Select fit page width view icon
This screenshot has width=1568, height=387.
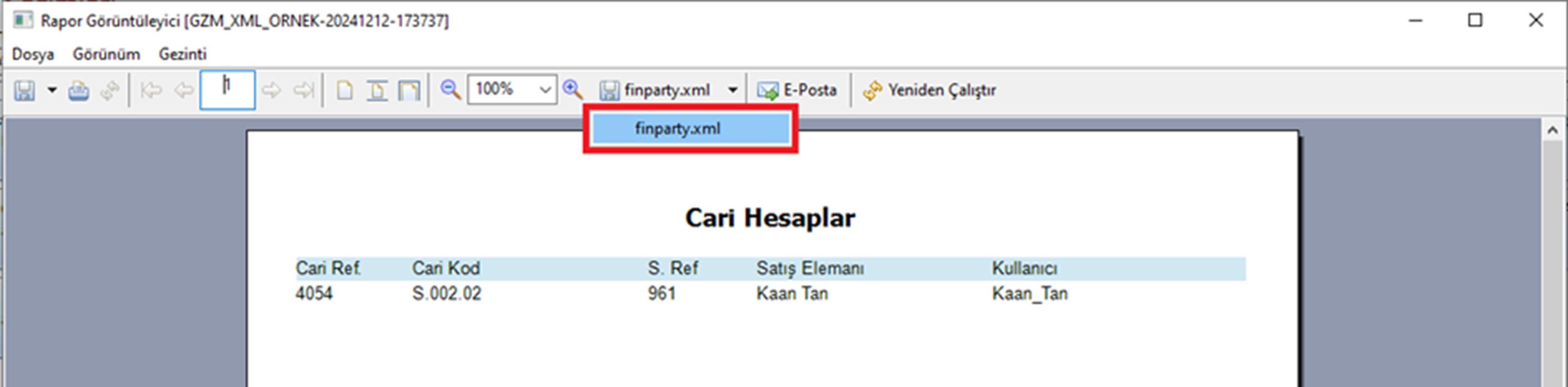(x=377, y=91)
